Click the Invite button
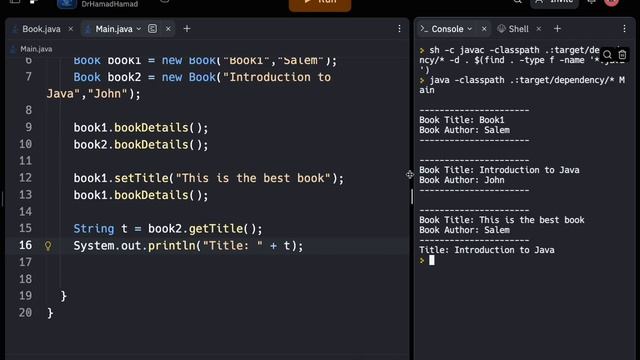This screenshot has height=360, width=640. tap(554, 2)
